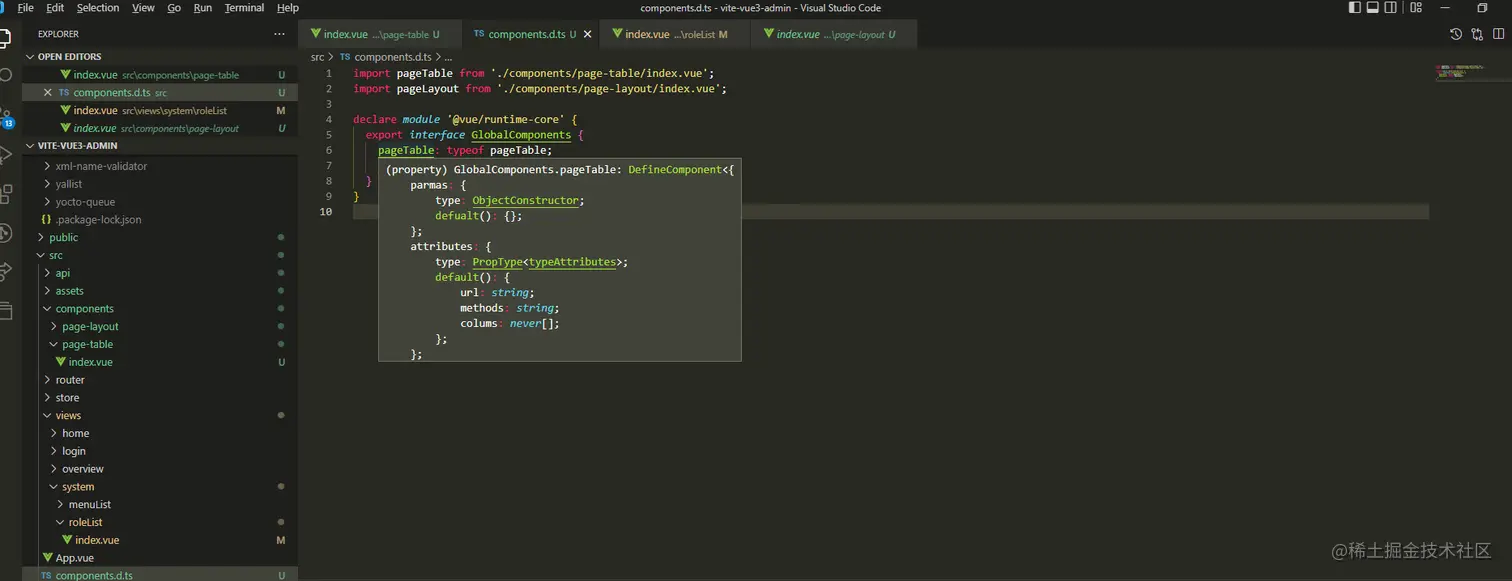Toggle the secondary side bar layout icon
This screenshot has width=1512, height=581.
[x=1391, y=8]
